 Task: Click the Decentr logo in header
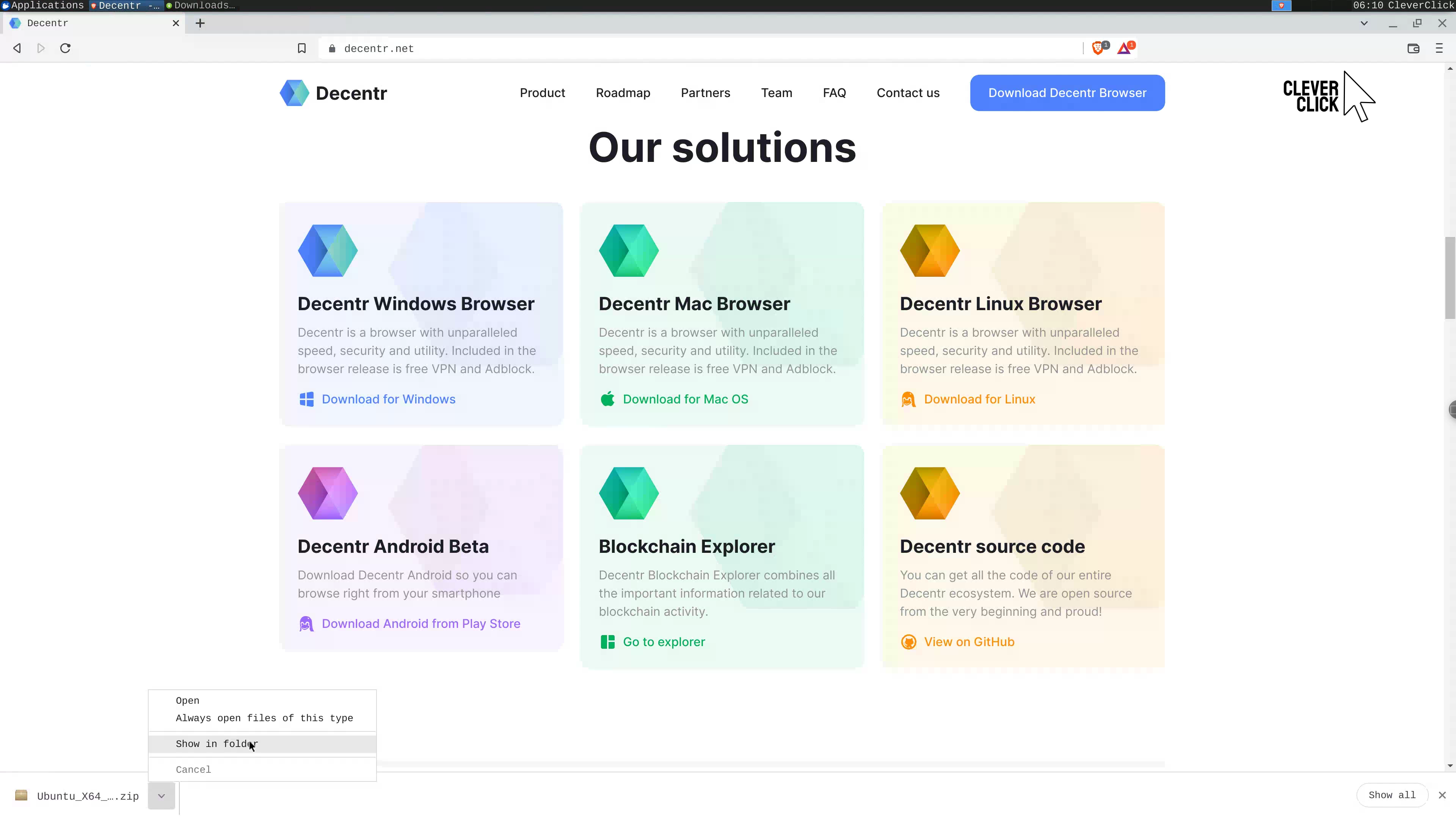tap(334, 93)
